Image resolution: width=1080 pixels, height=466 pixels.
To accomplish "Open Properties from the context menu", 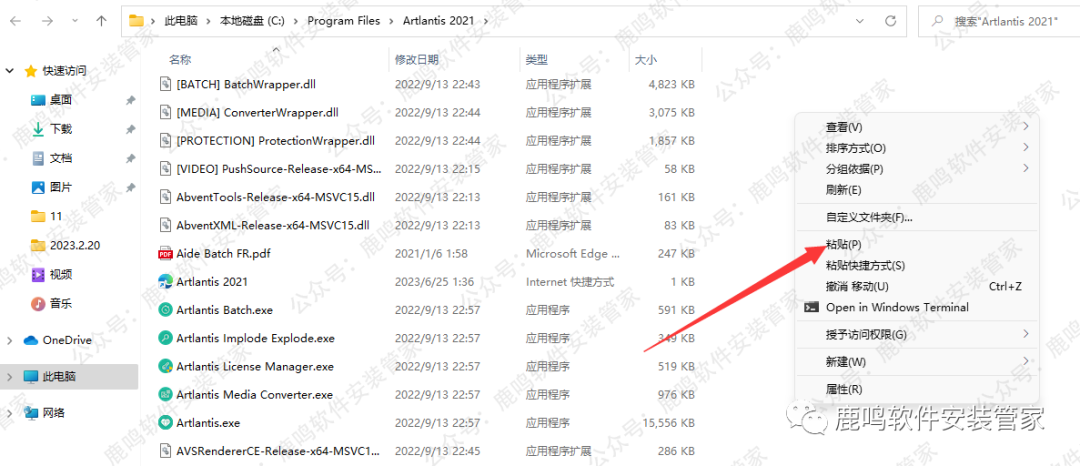I will pos(843,388).
